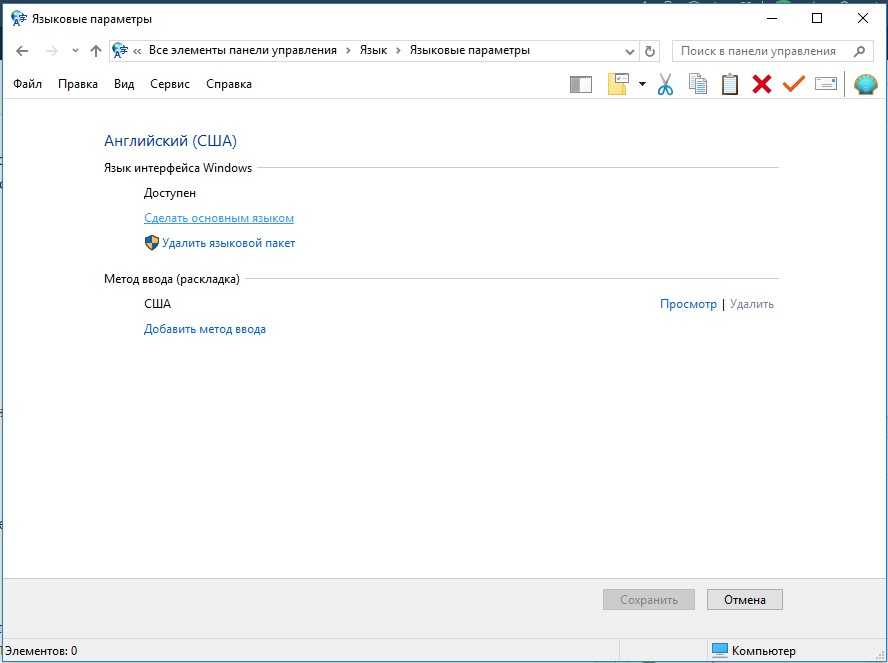Screen dimensions: 888x663
Task: Click the orange checkmark Properties icon
Action: tap(794, 85)
